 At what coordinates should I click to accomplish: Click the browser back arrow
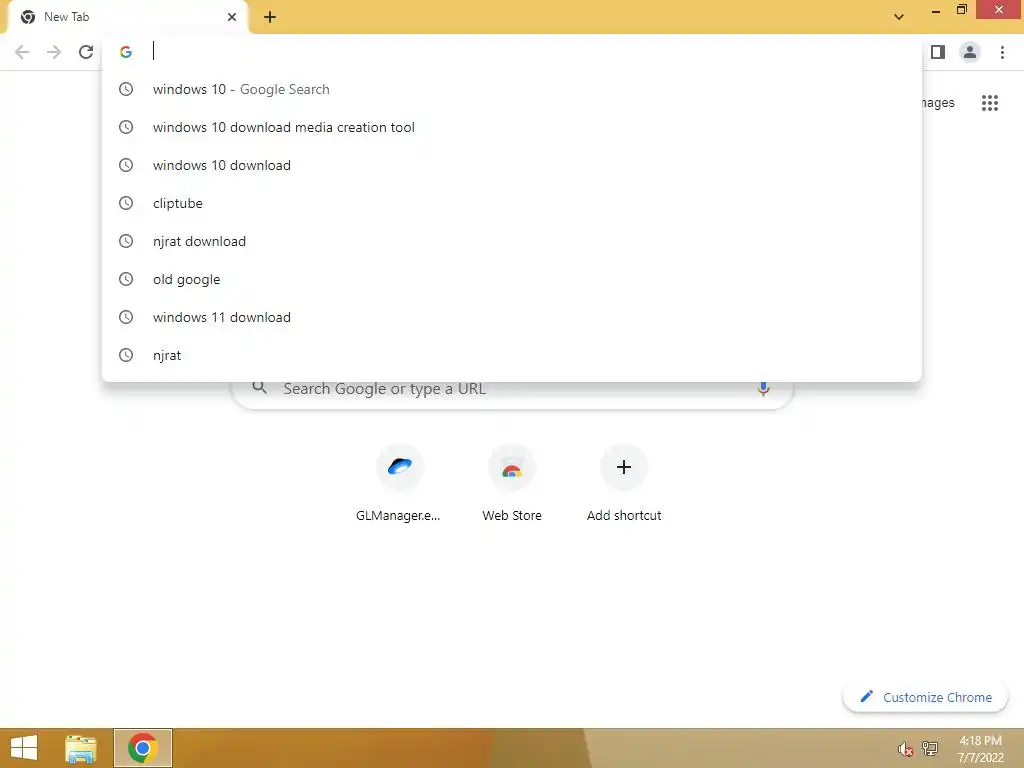(22, 52)
